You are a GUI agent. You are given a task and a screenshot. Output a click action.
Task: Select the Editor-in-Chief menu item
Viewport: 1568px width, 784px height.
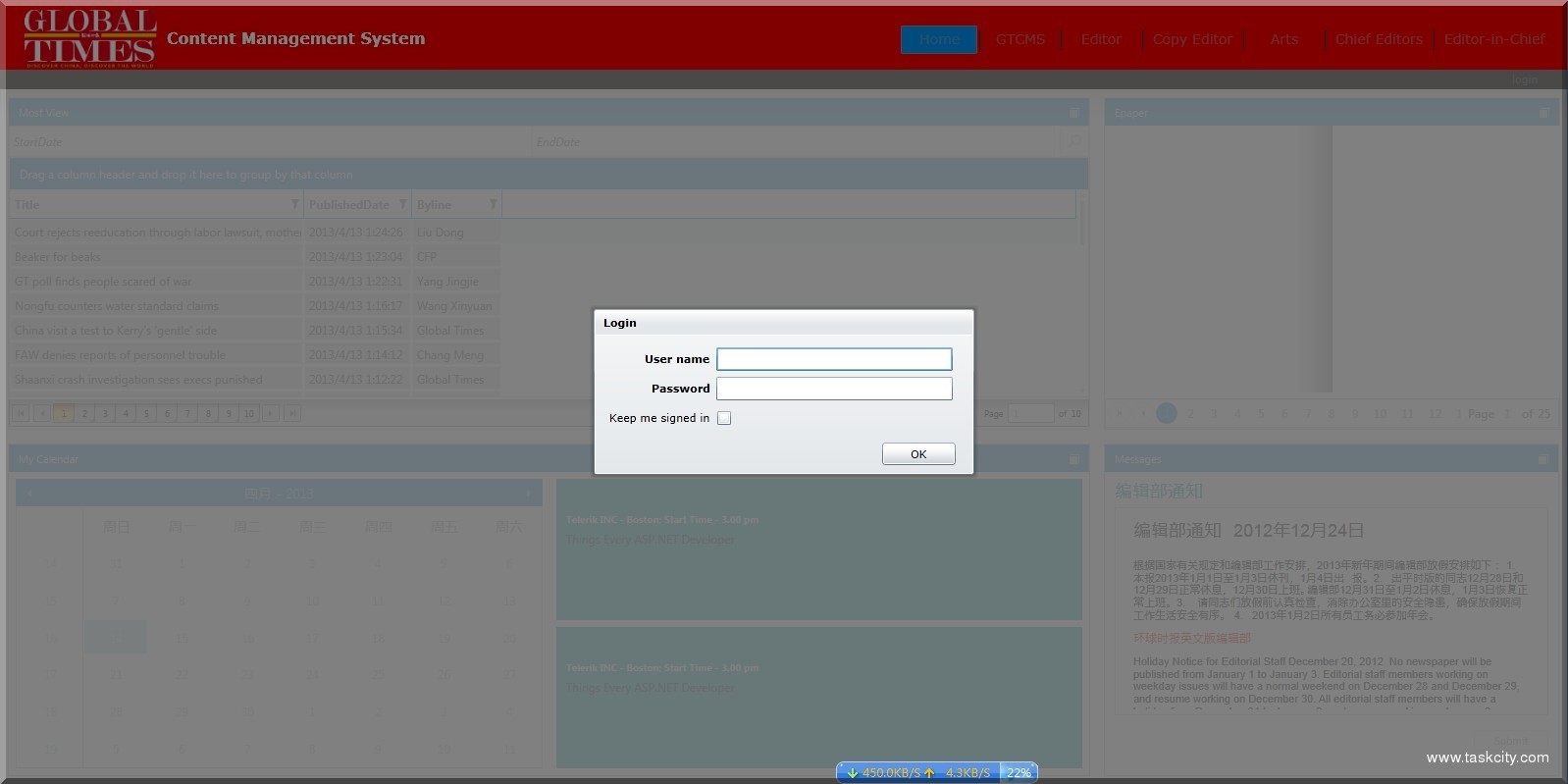click(x=1493, y=39)
